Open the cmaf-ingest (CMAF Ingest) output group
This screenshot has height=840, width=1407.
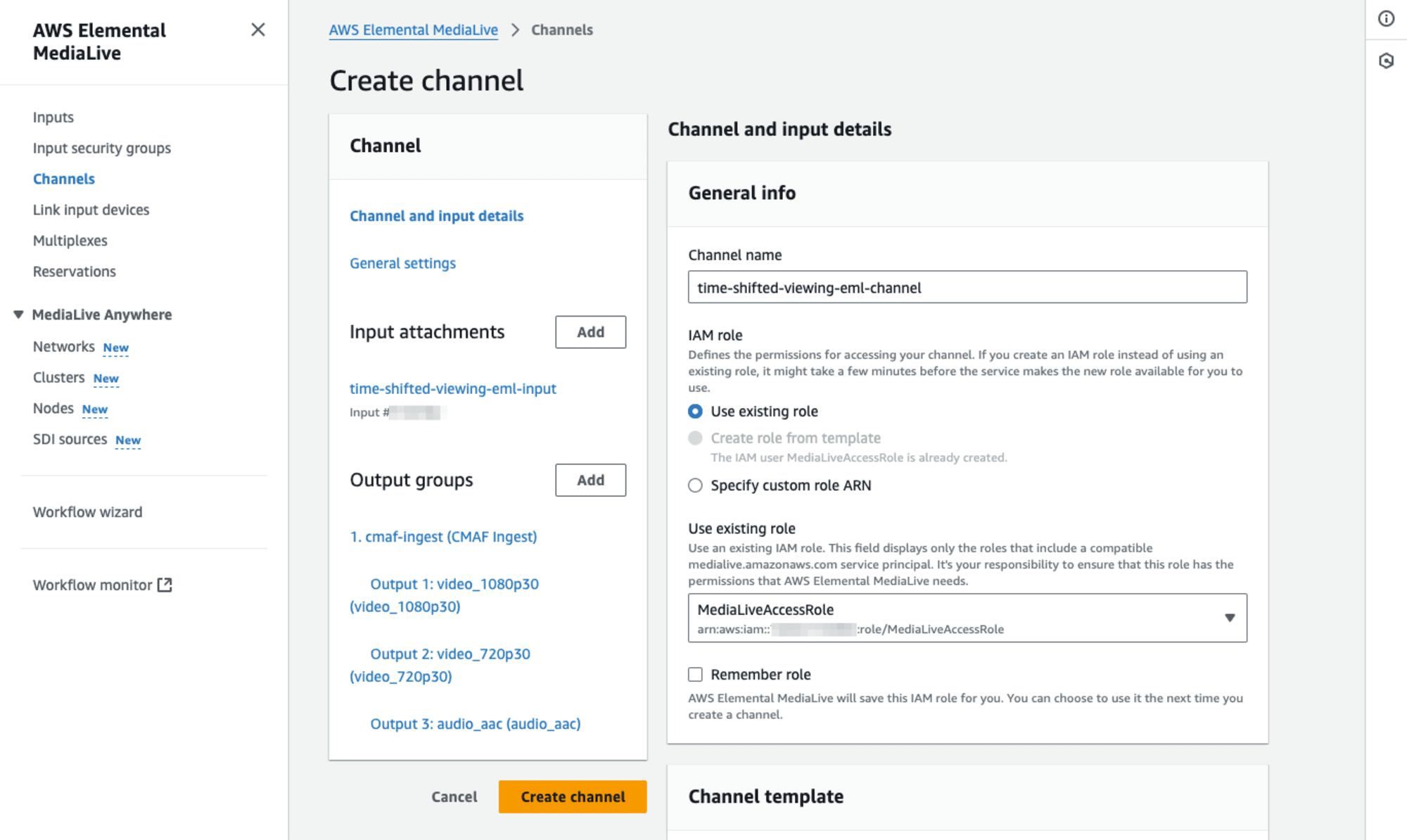point(444,537)
